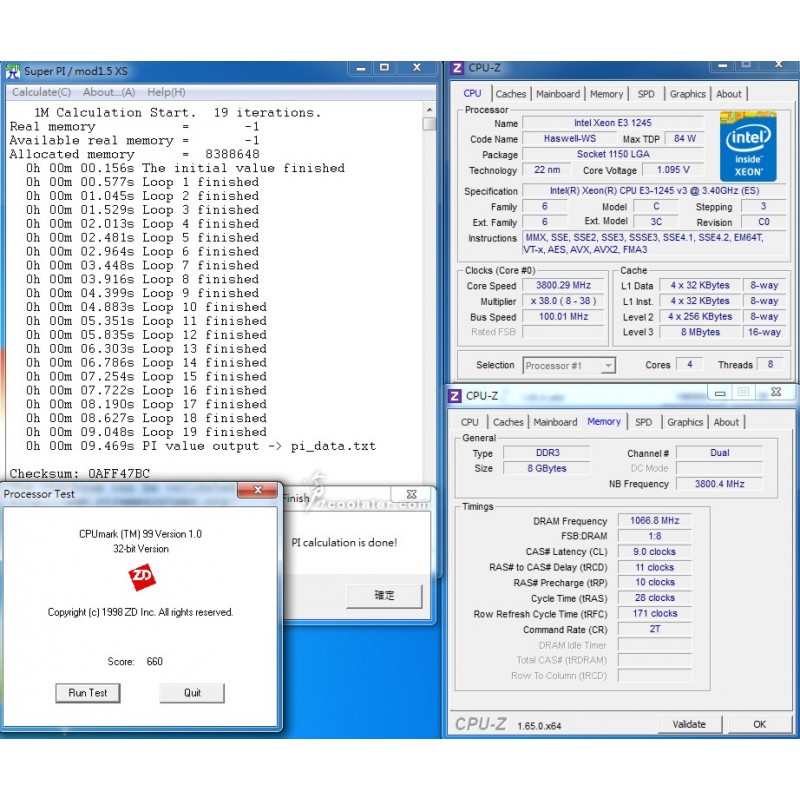Switch to Mainboard tab in upper CPU-Z window
The image size is (800, 800).
coord(558,94)
